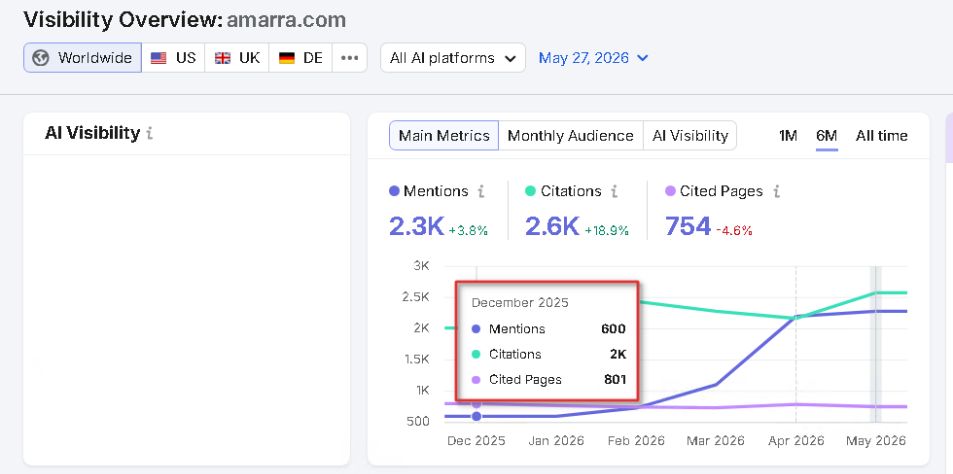Switch to Monthly Audience tab
Screen dimensions: 953x474
(570, 136)
